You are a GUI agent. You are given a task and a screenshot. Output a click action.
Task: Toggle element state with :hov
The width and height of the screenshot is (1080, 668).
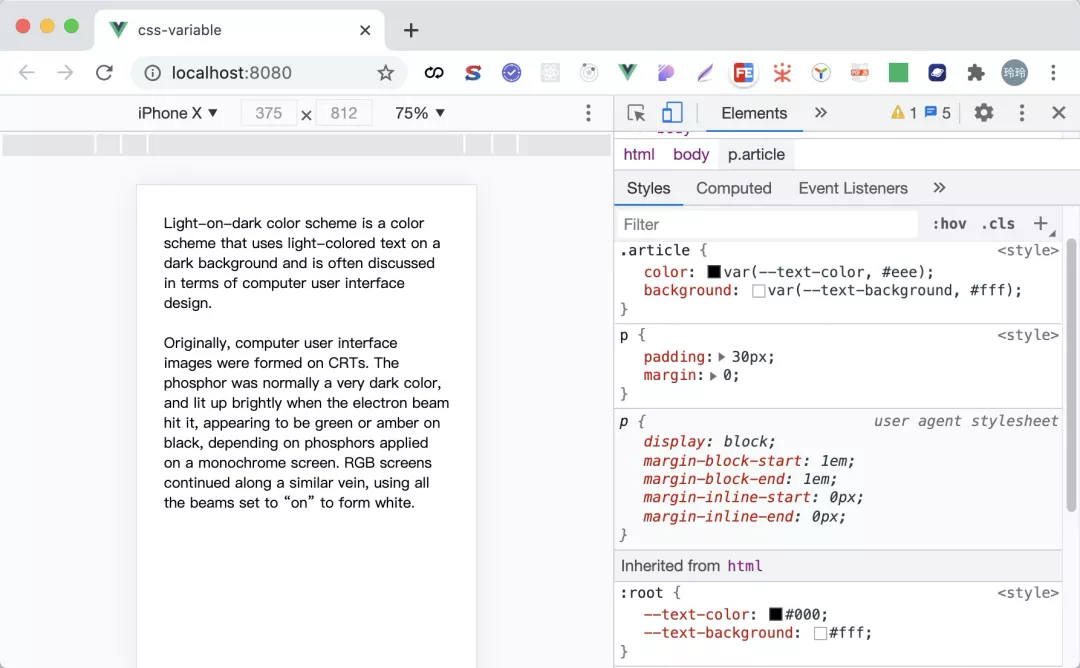pyautogui.click(x=949, y=224)
